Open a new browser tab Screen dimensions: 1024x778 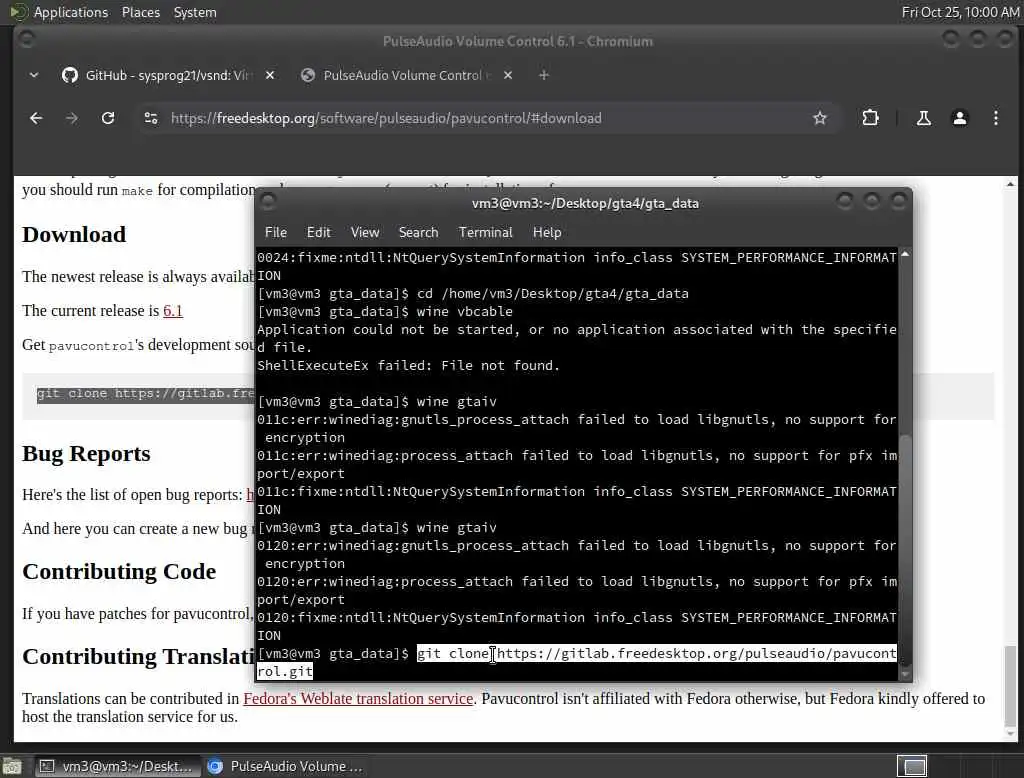543,75
